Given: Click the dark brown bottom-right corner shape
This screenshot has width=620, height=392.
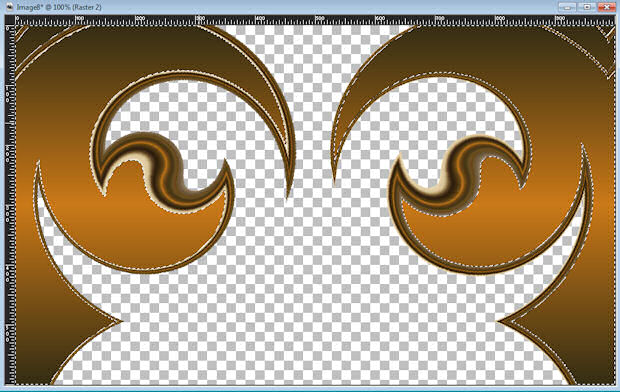Looking at the screenshot, I should click(x=585, y=344).
